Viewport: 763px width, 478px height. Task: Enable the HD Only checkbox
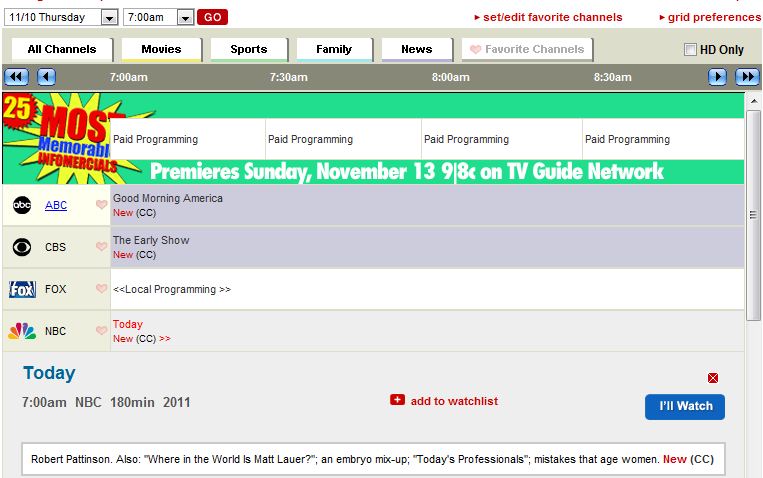[x=690, y=50]
